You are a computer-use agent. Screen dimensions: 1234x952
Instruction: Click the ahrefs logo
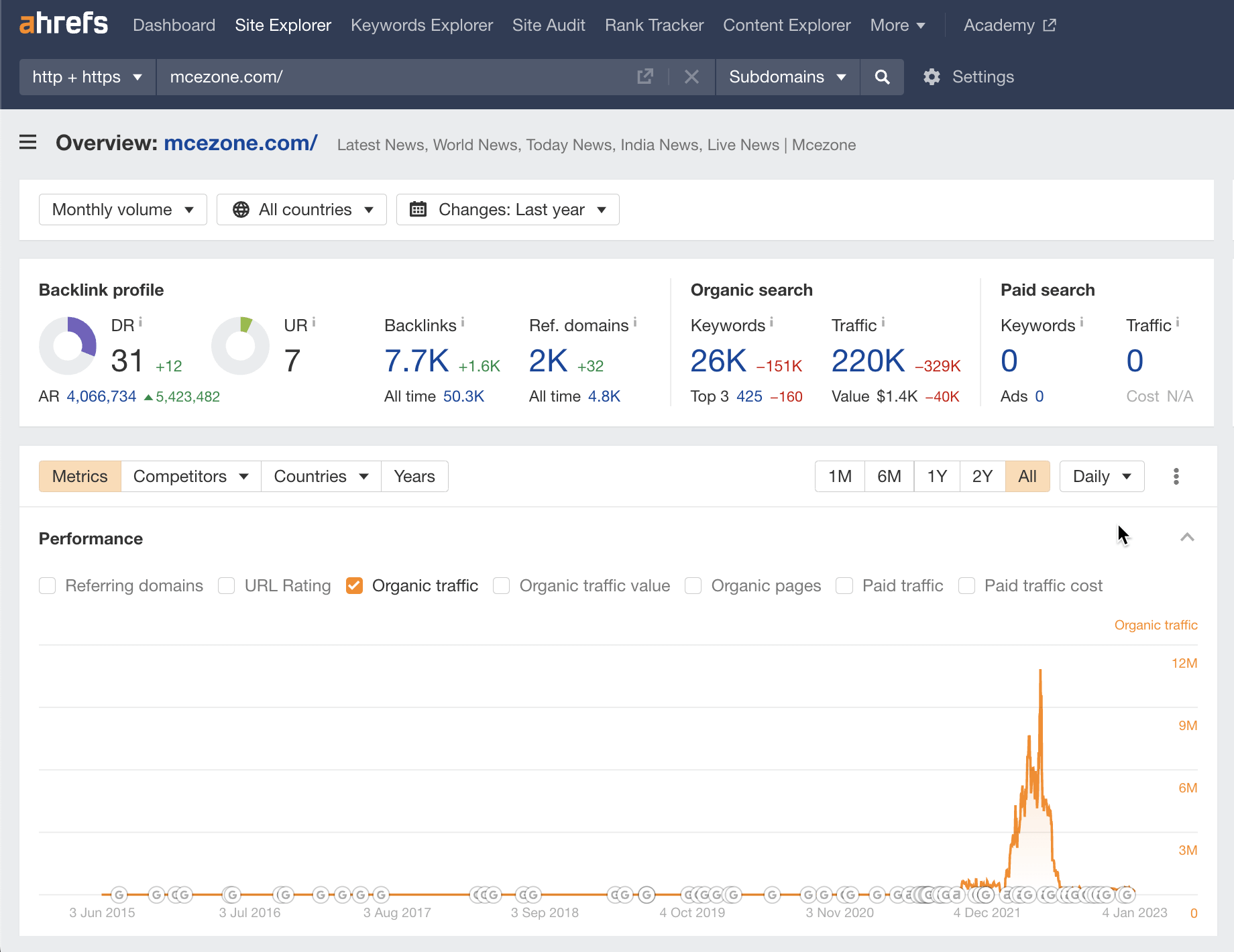pos(64,24)
